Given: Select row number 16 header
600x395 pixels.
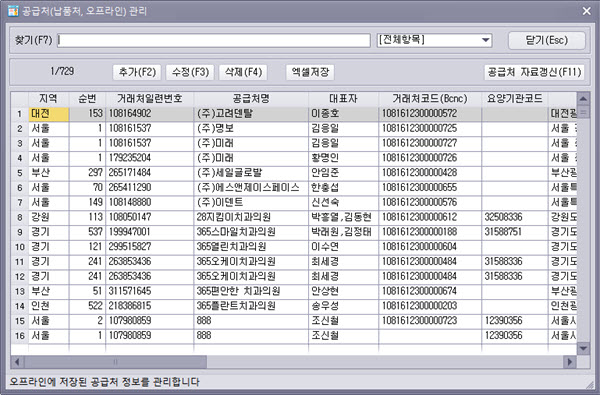Looking at the screenshot, I should pos(20,336).
